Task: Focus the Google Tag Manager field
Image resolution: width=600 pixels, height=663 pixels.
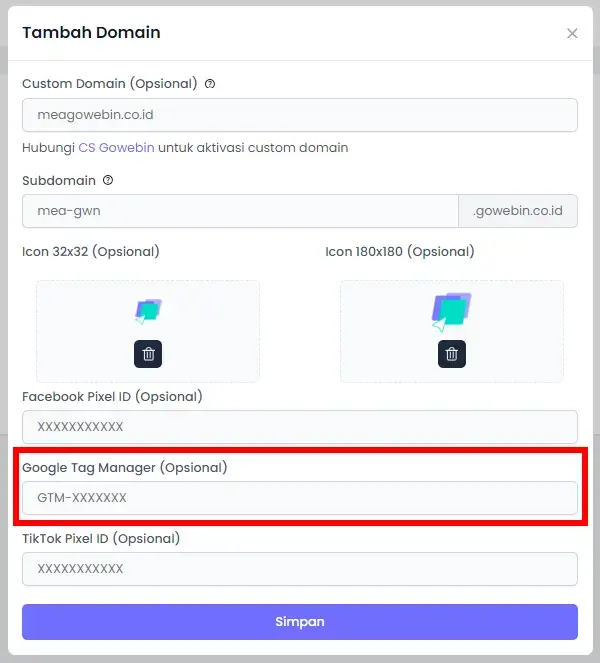Action: (300, 498)
